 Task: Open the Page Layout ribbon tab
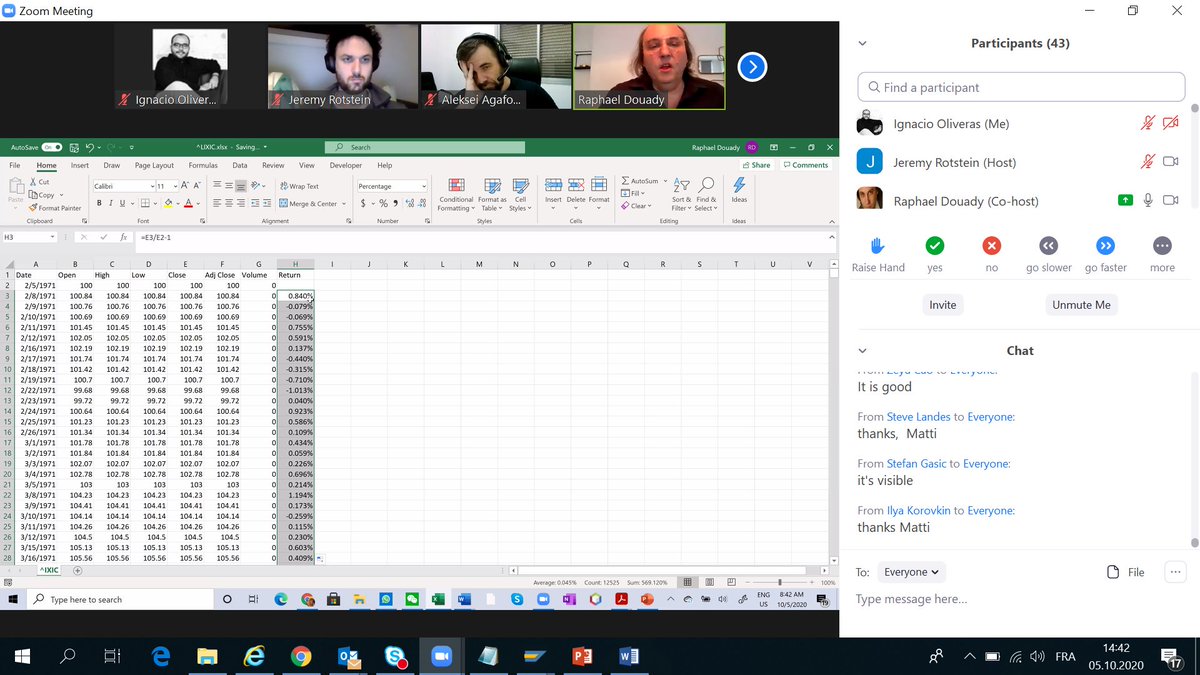(155, 165)
